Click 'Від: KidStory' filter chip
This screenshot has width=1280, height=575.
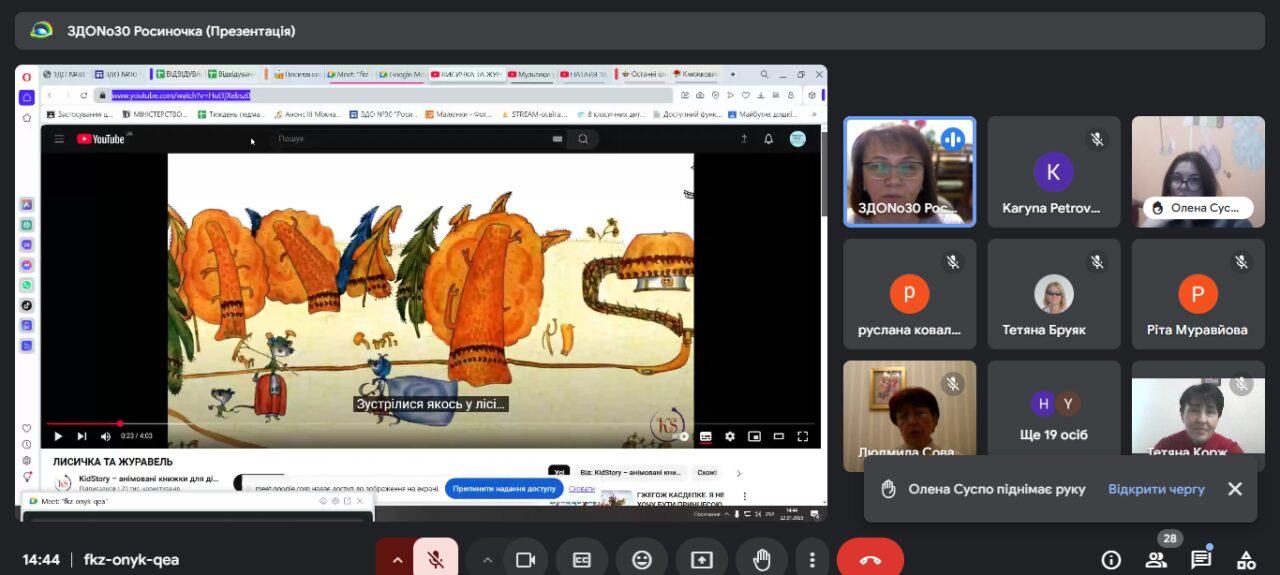tap(631, 472)
